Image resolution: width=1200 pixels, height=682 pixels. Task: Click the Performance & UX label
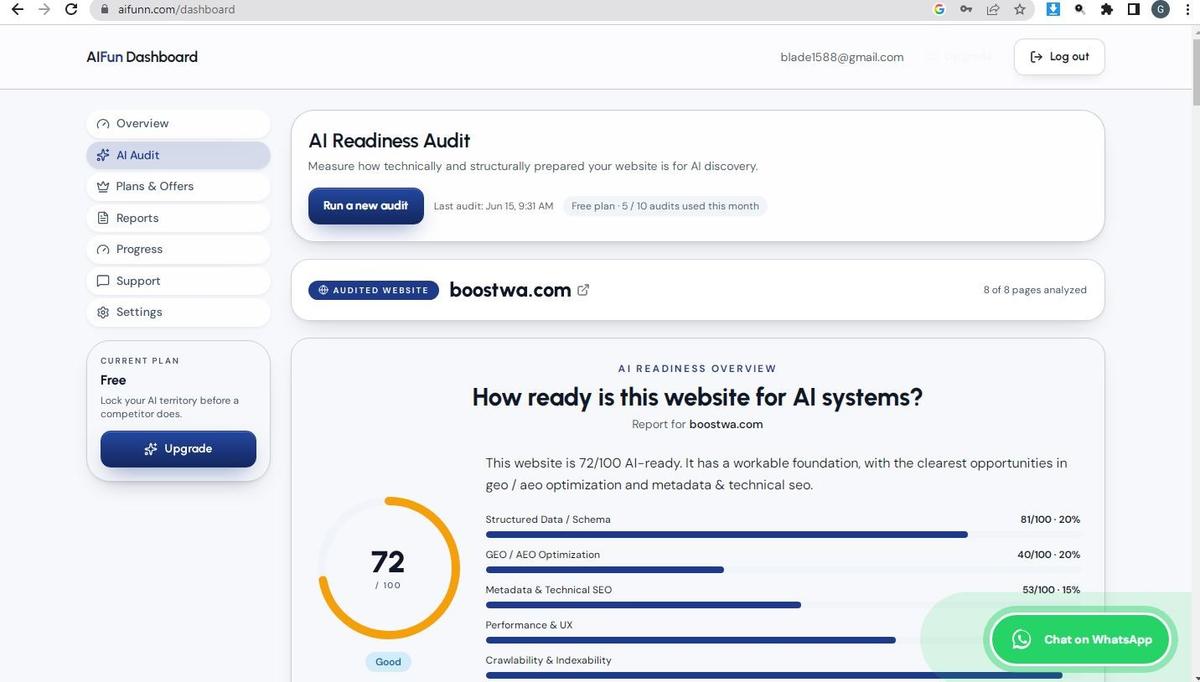click(x=529, y=625)
